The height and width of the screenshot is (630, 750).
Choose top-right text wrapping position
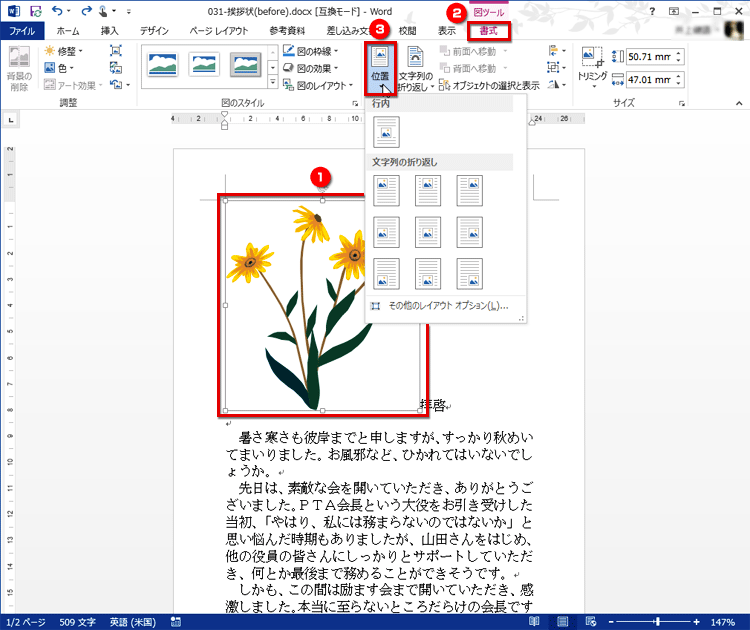pos(469,191)
